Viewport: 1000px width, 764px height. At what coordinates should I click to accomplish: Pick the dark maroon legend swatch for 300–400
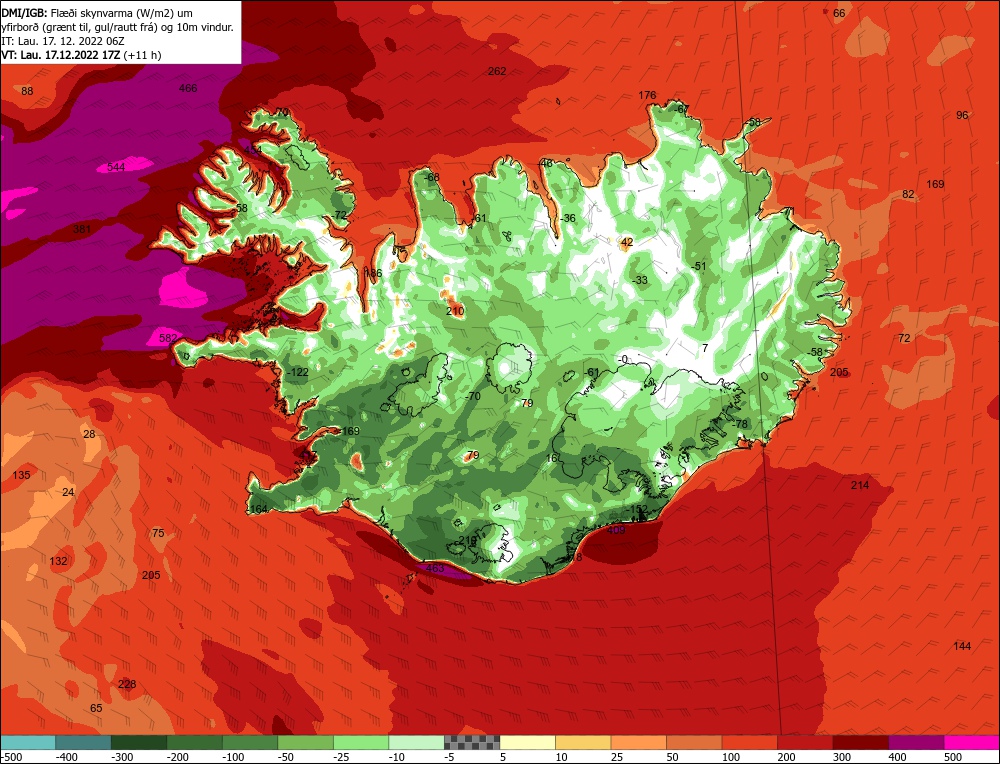(861, 742)
